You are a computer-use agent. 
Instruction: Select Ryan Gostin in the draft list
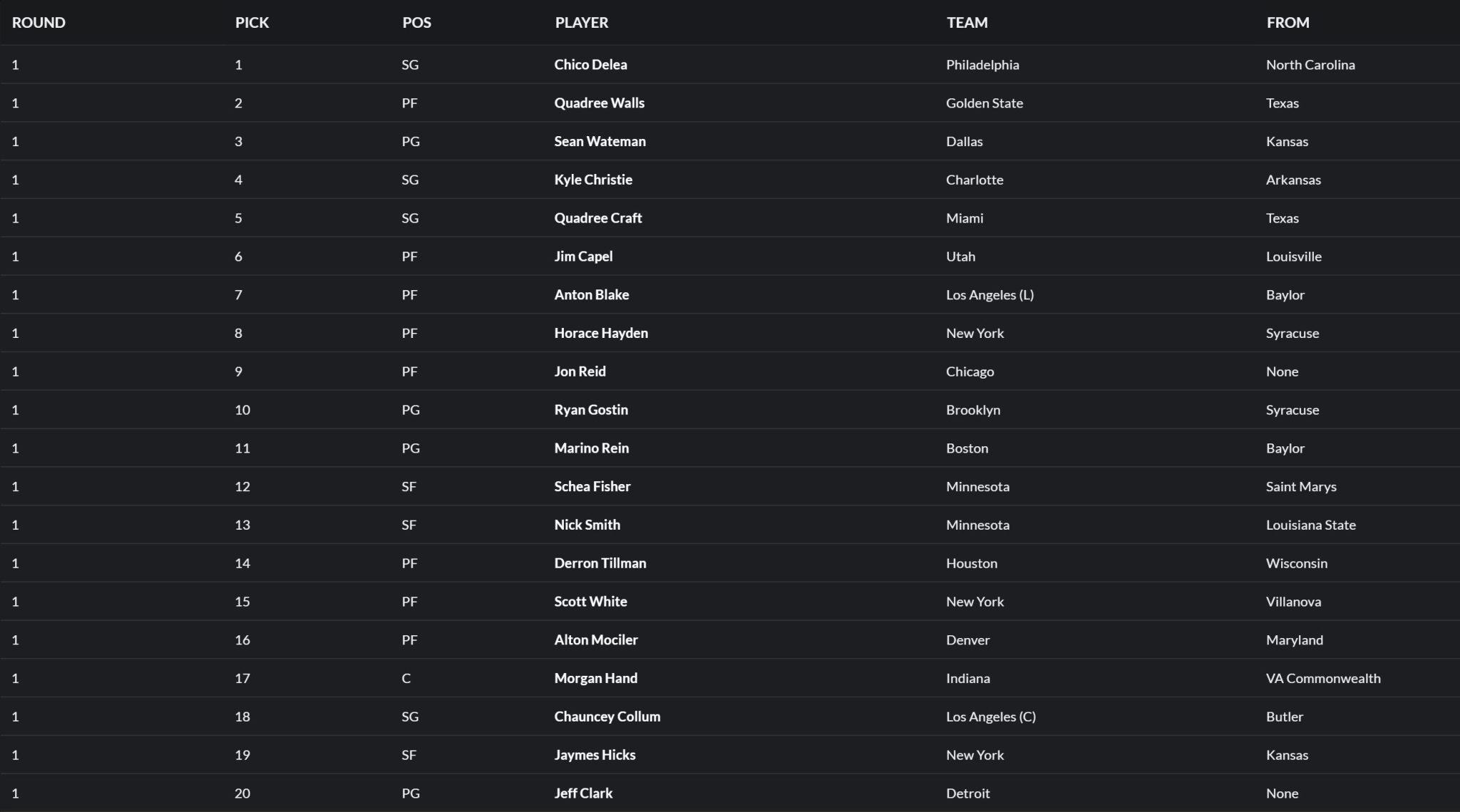[x=591, y=410]
